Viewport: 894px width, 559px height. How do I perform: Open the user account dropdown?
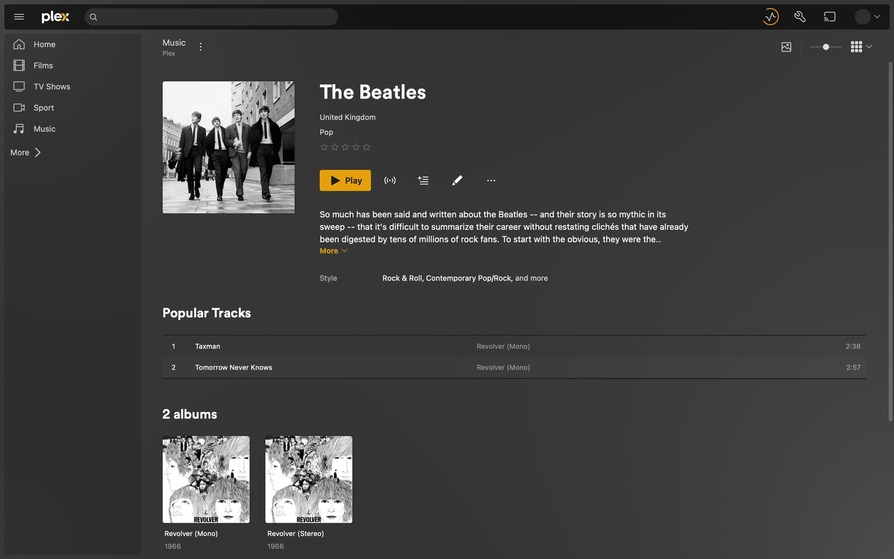click(868, 17)
